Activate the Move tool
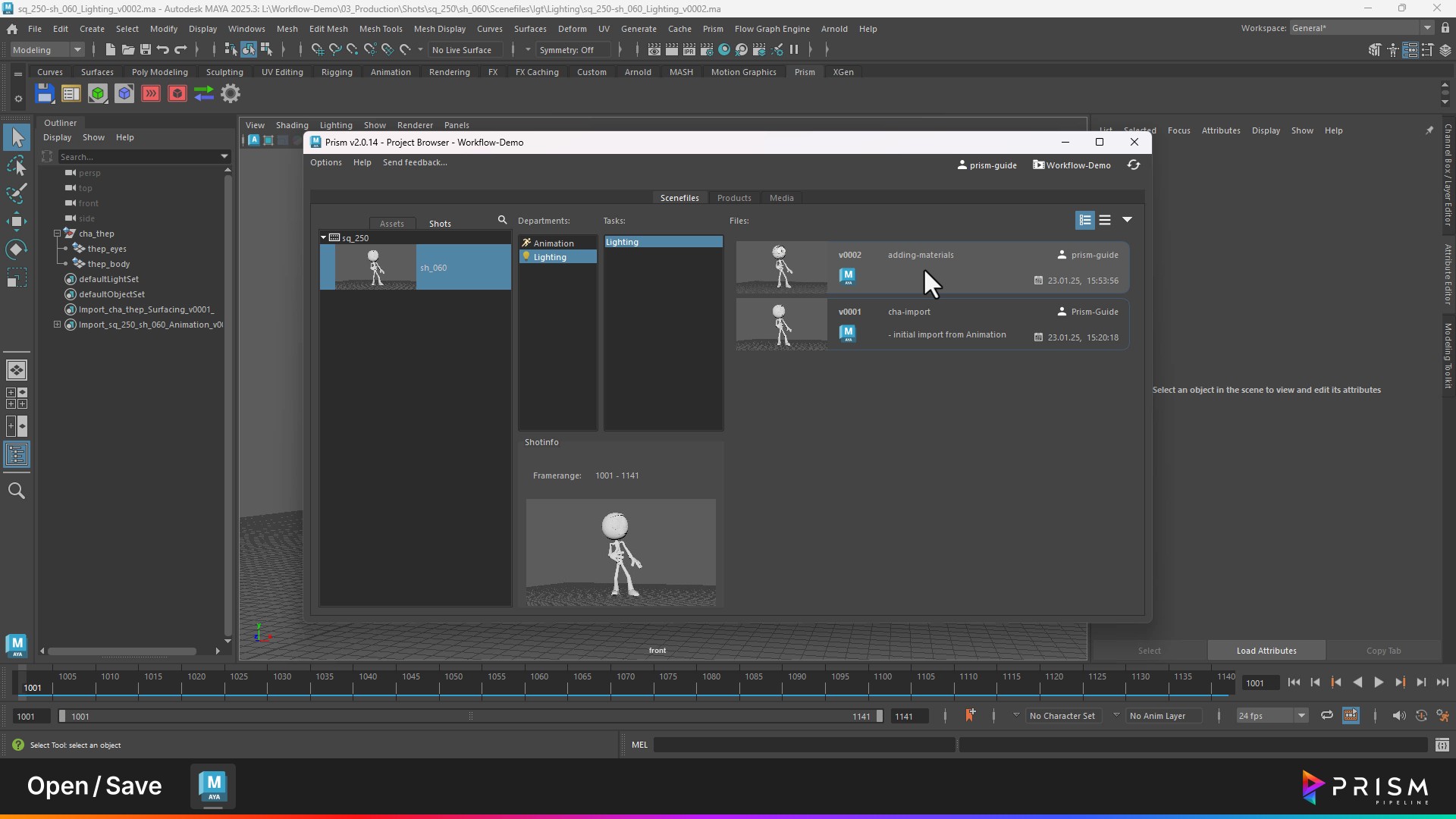 [x=17, y=221]
